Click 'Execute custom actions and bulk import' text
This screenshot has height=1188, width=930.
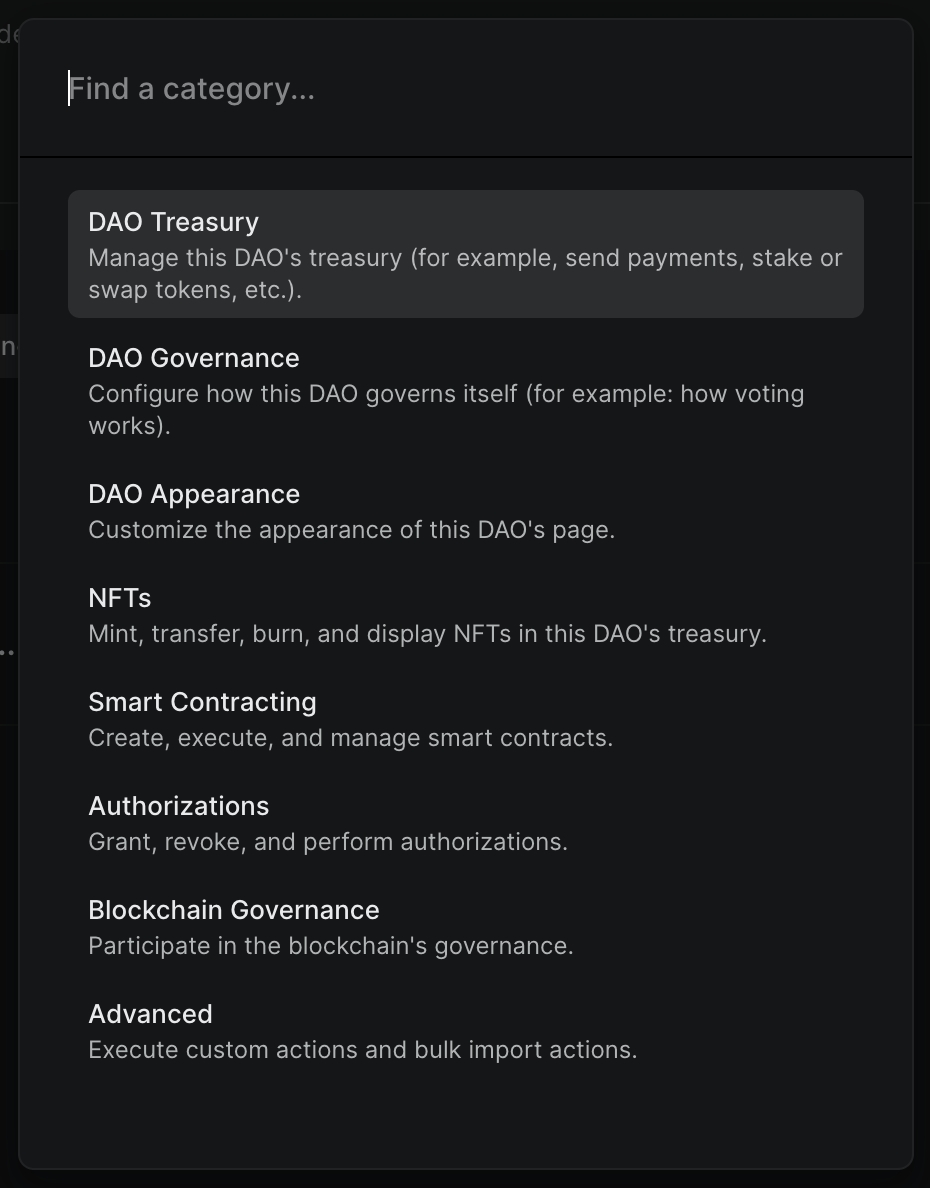[362, 1050]
